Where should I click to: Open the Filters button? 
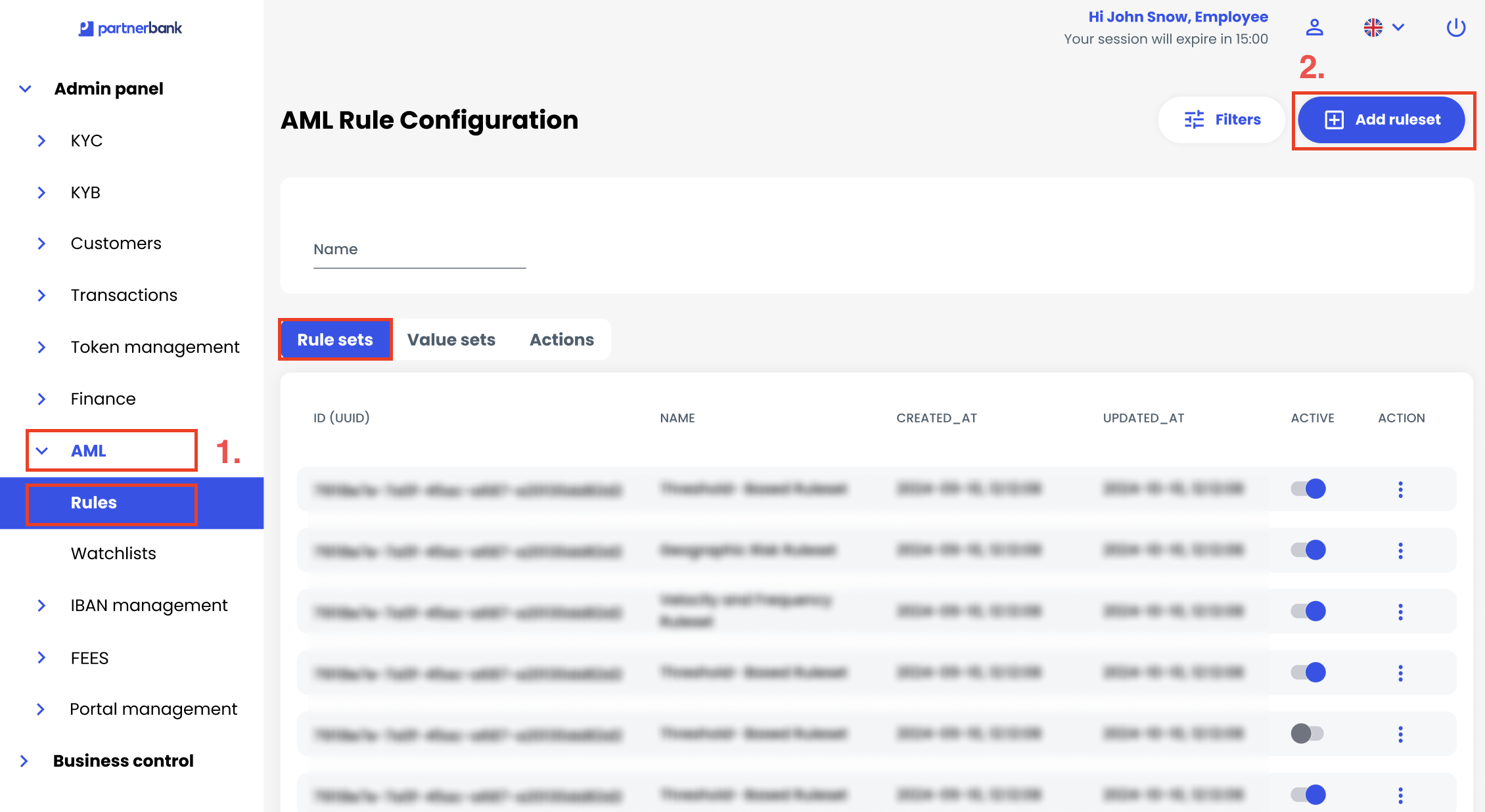tap(1222, 120)
